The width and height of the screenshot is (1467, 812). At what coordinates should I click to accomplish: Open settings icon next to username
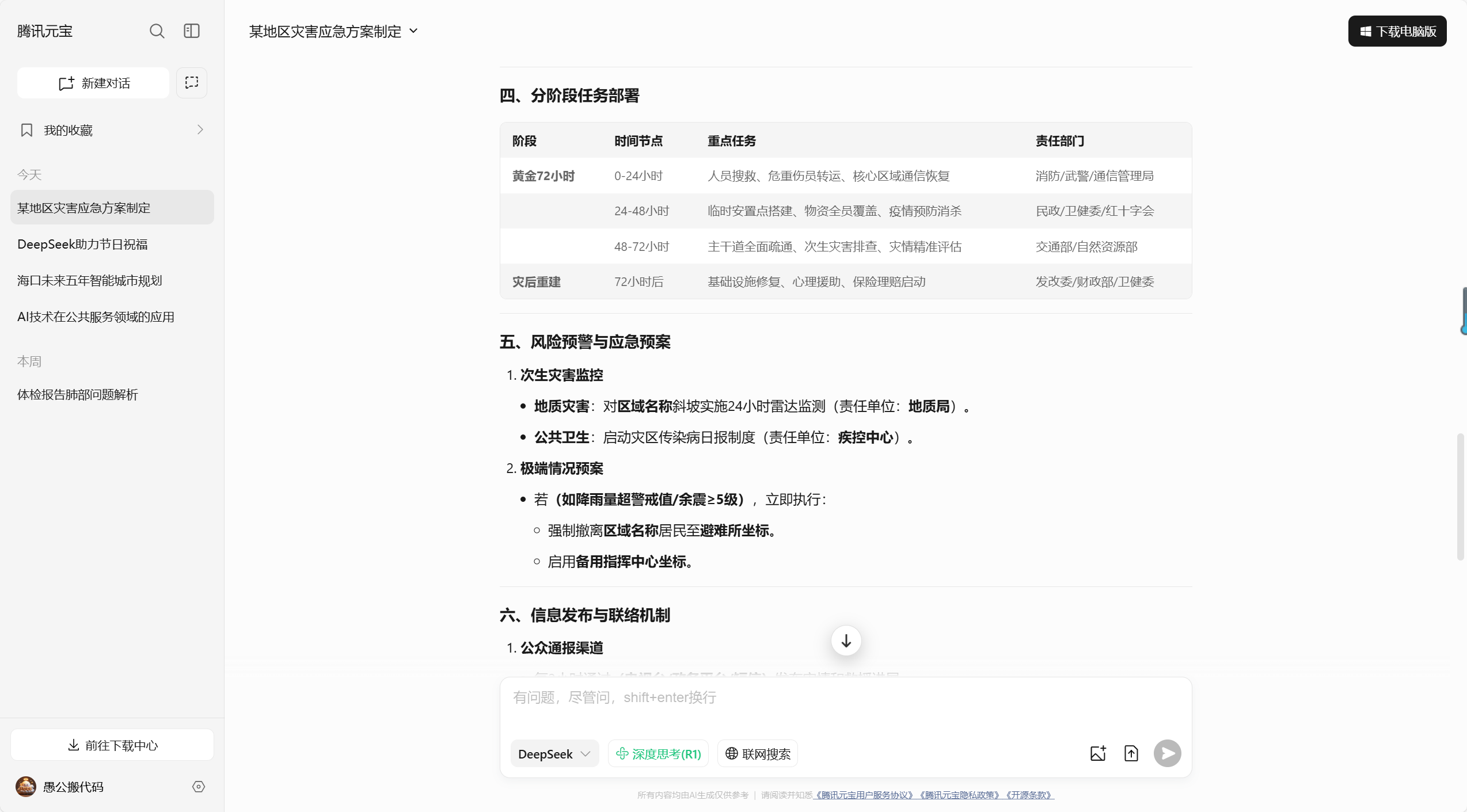199,787
